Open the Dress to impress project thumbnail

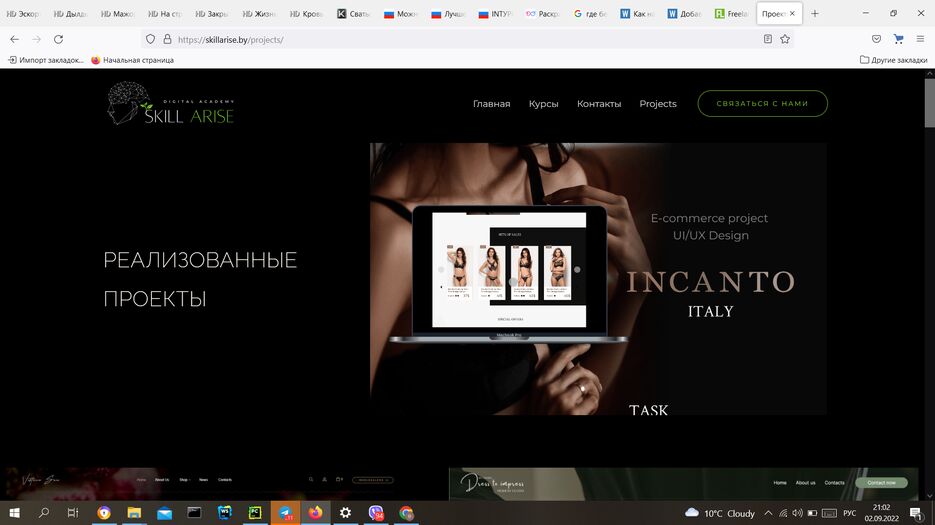click(683, 484)
